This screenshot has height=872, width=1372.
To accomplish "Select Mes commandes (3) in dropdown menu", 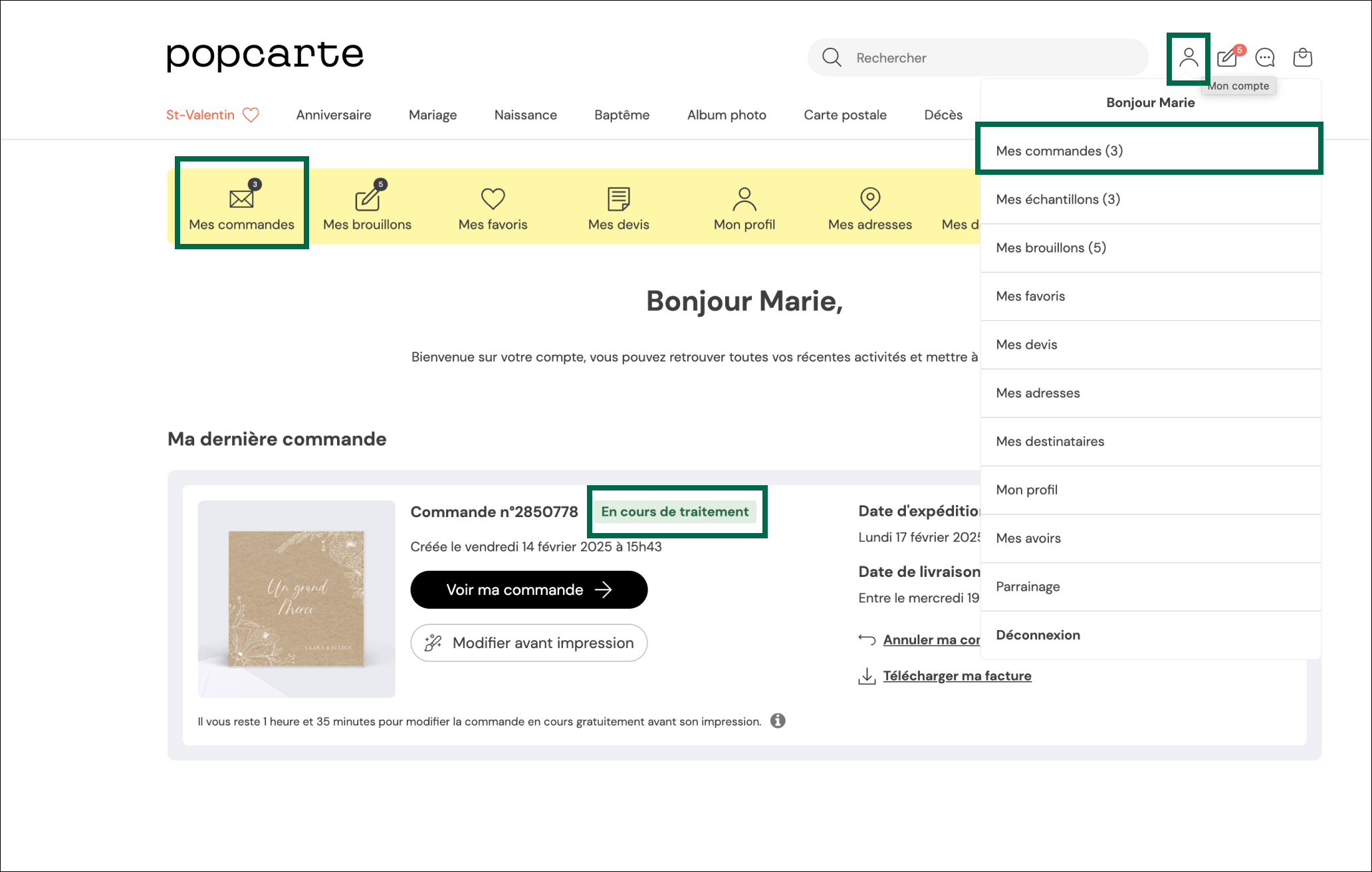I will 1059,151.
